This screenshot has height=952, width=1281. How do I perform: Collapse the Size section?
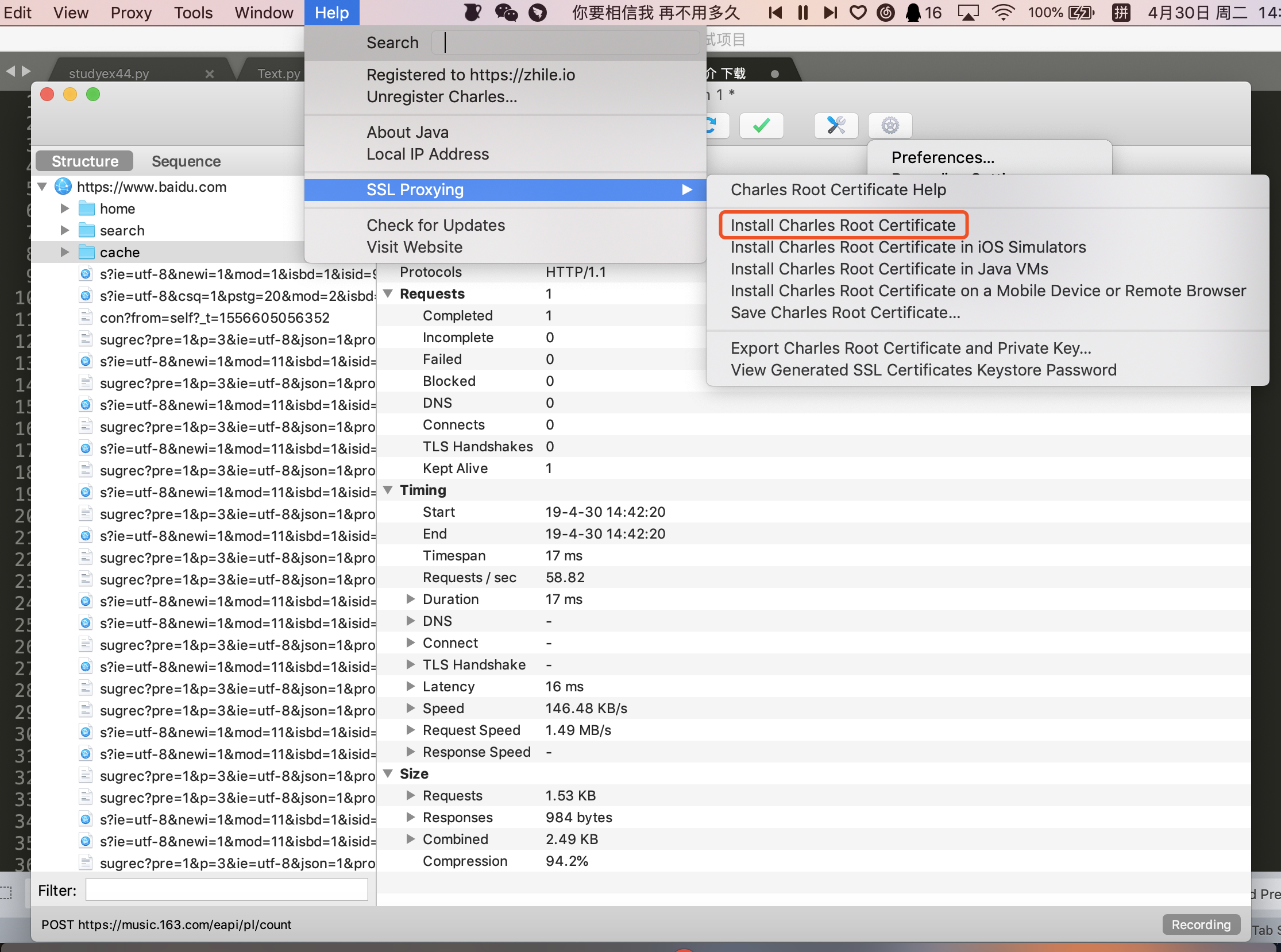(x=388, y=773)
